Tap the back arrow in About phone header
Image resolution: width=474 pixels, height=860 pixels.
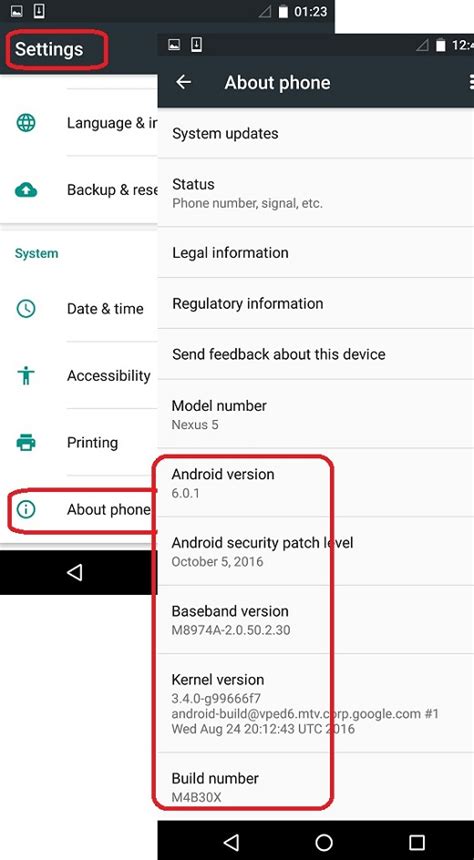[x=183, y=82]
